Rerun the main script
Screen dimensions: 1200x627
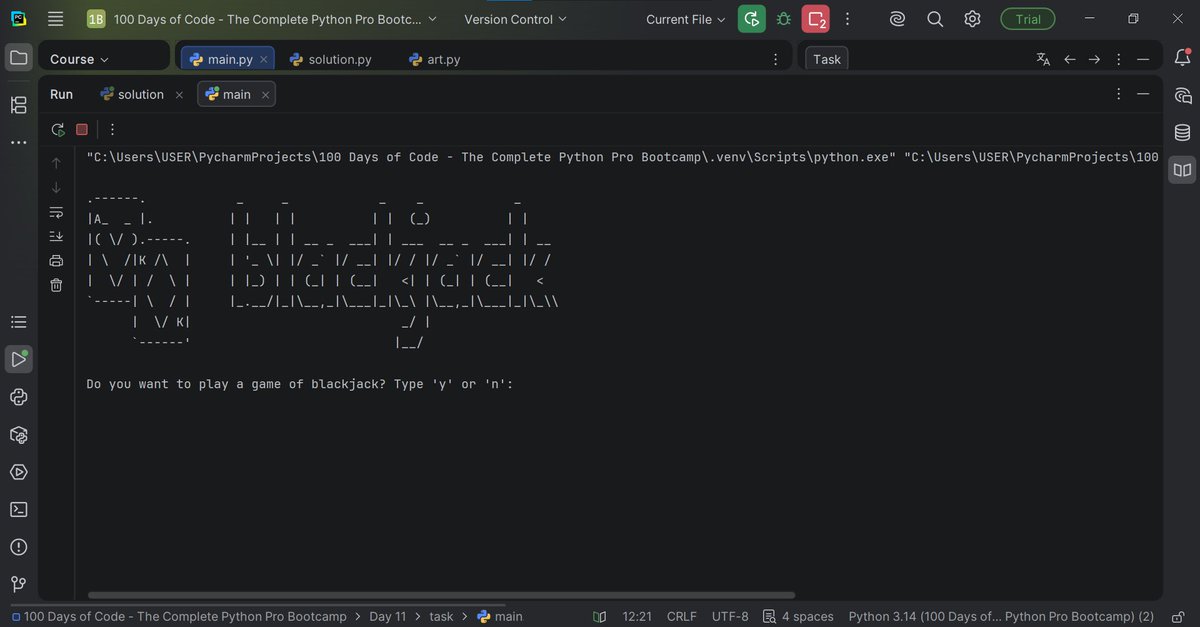(57, 129)
